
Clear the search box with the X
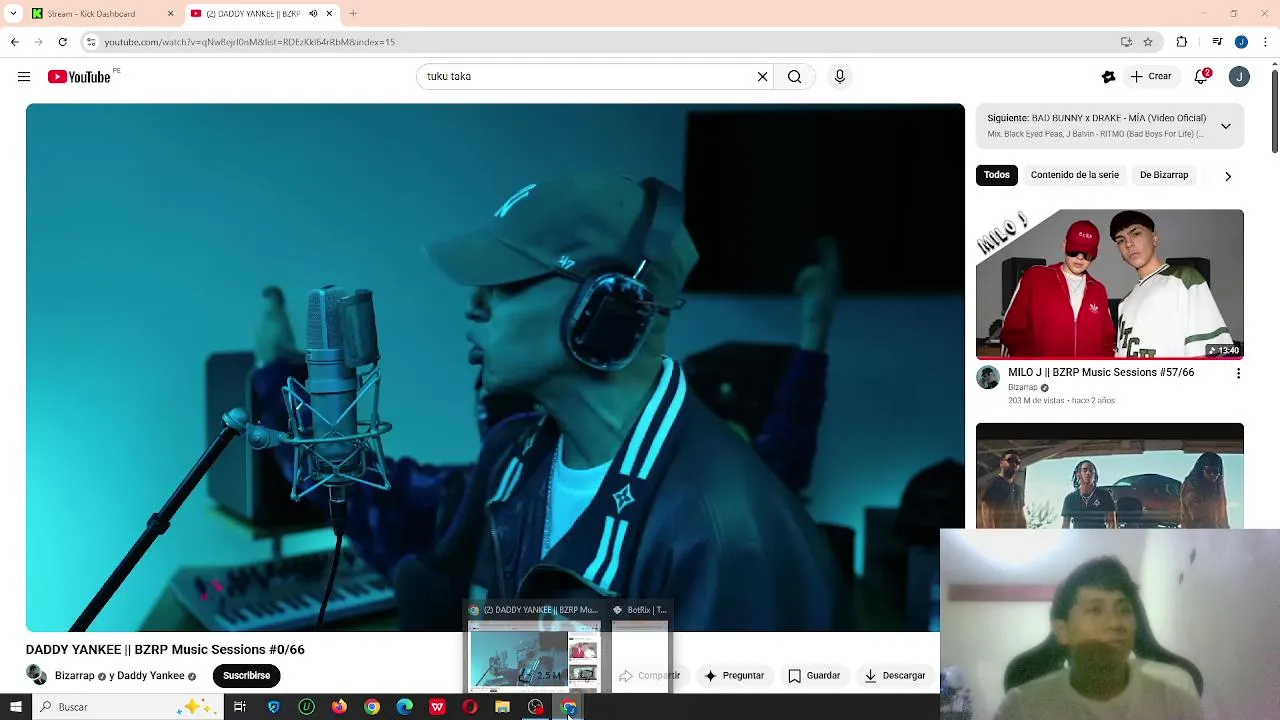762,77
